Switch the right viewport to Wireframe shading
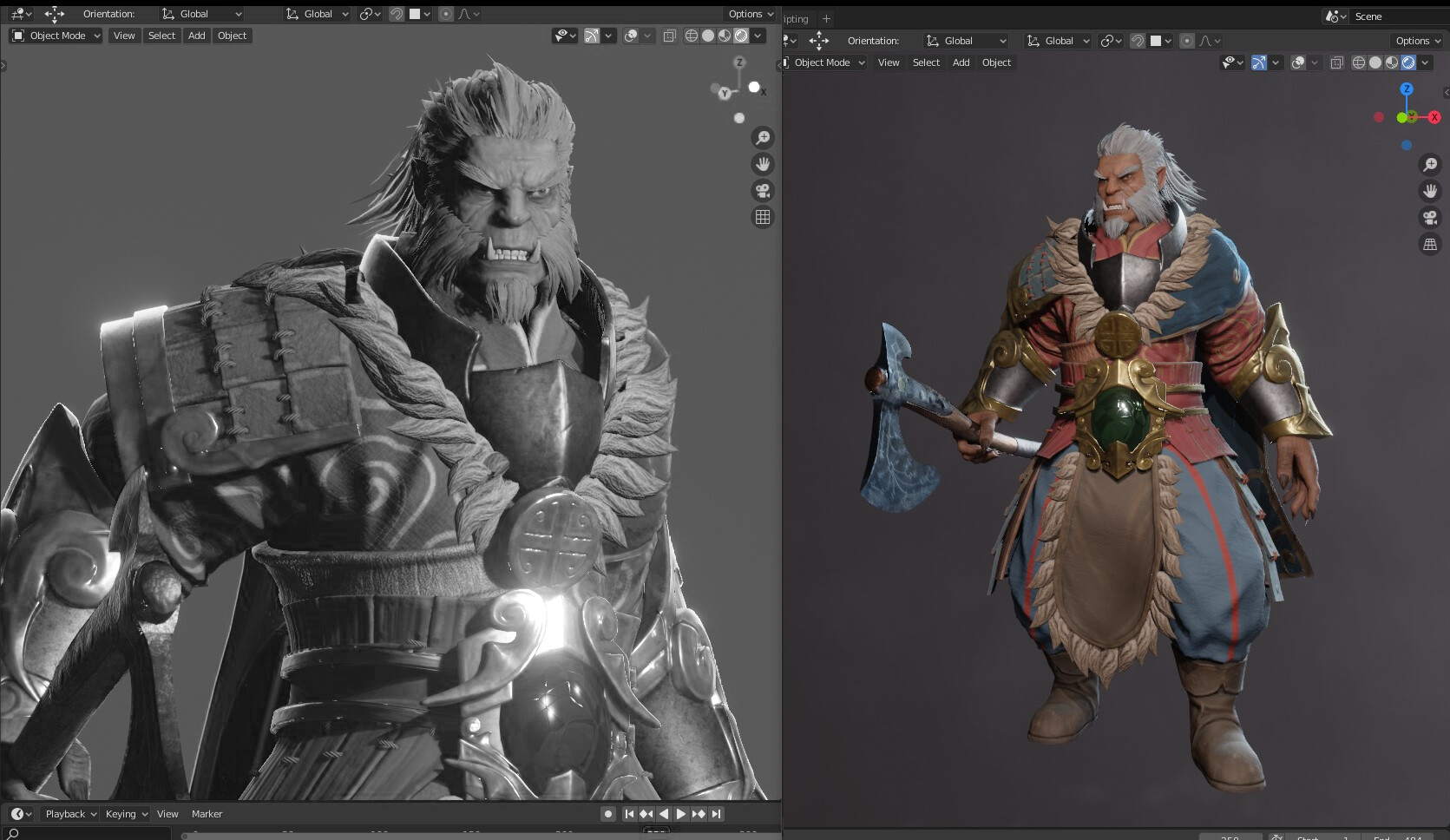 (1358, 62)
